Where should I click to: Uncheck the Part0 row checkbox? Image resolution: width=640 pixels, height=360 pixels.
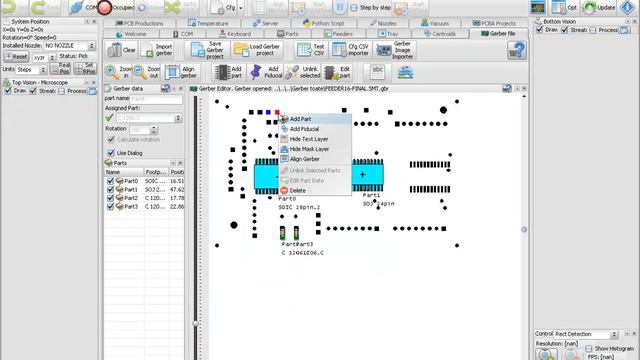[x=110, y=181]
